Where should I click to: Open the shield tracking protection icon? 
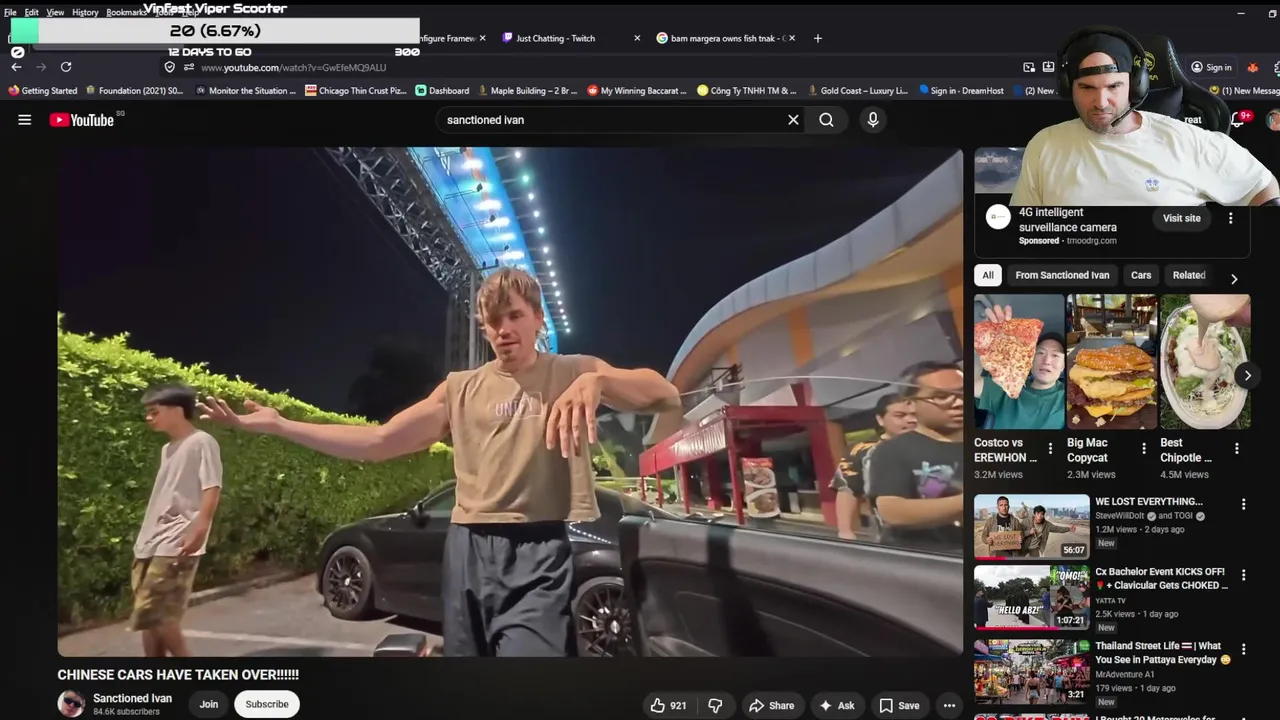click(x=170, y=67)
